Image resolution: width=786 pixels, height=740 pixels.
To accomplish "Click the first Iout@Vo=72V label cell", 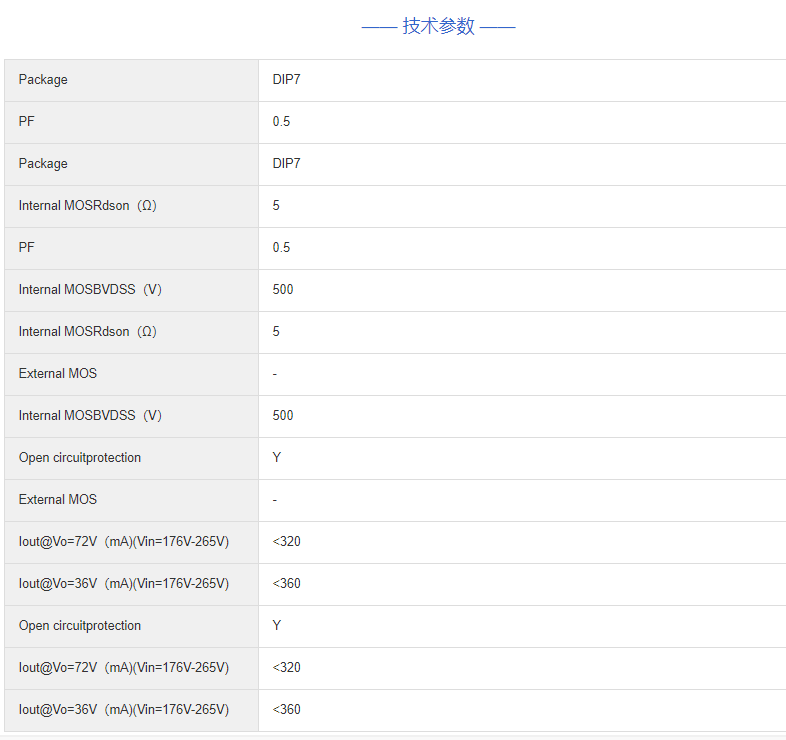I will tap(124, 542).
